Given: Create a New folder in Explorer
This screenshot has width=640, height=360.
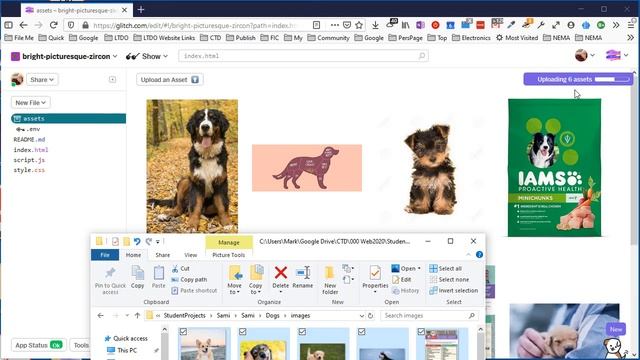Looking at the screenshot, I should [330, 280].
